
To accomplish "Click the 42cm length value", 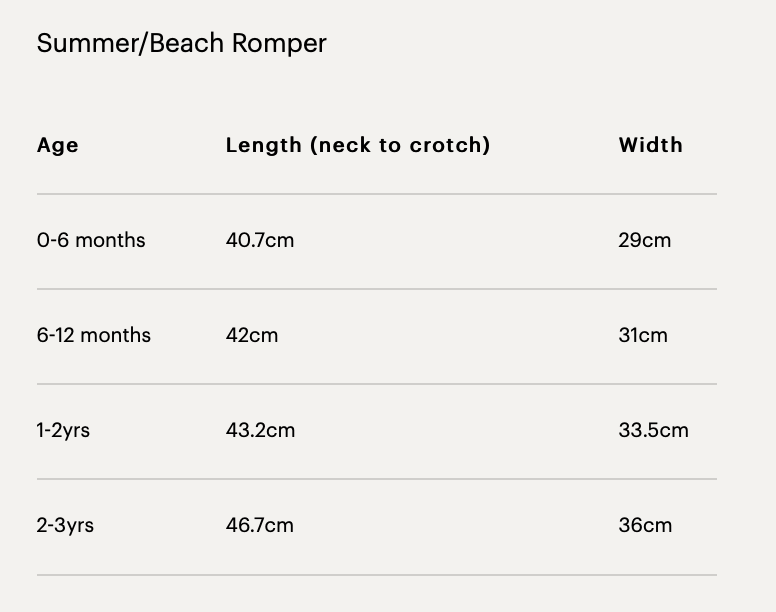I will (252, 335).
